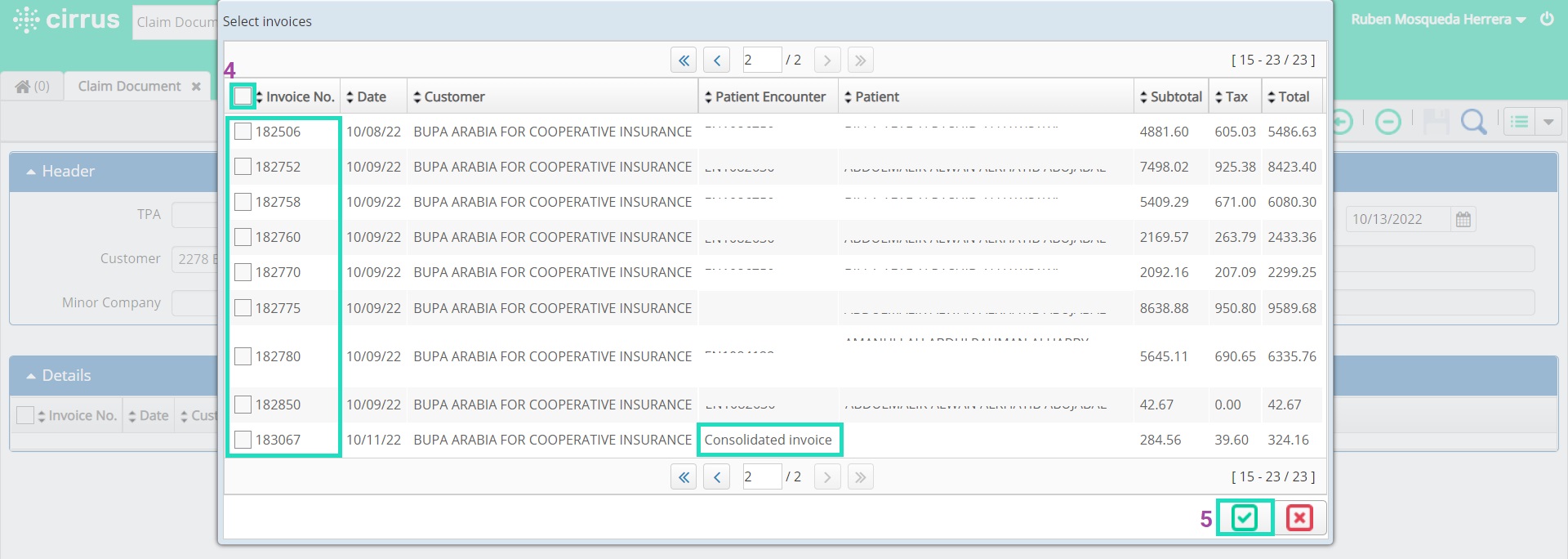The height and width of the screenshot is (559, 1568).
Task: Go to first page in top paginator
Action: coord(684,60)
